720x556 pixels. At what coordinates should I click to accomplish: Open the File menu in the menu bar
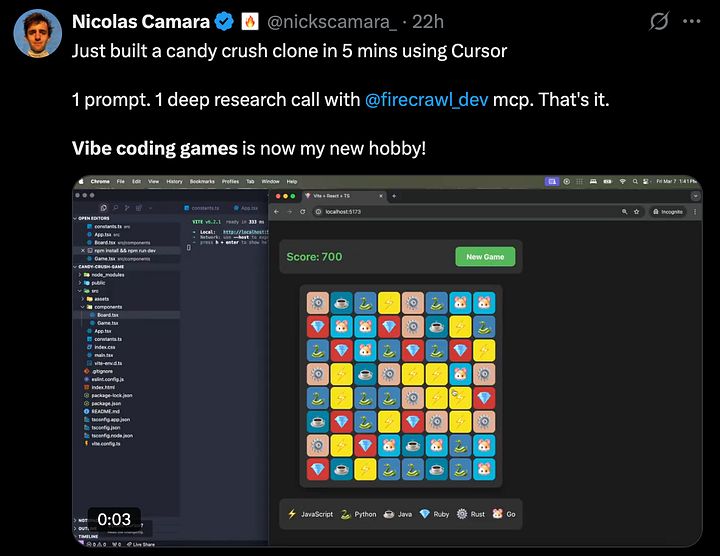pyautogui.click(x=120, y=181)
